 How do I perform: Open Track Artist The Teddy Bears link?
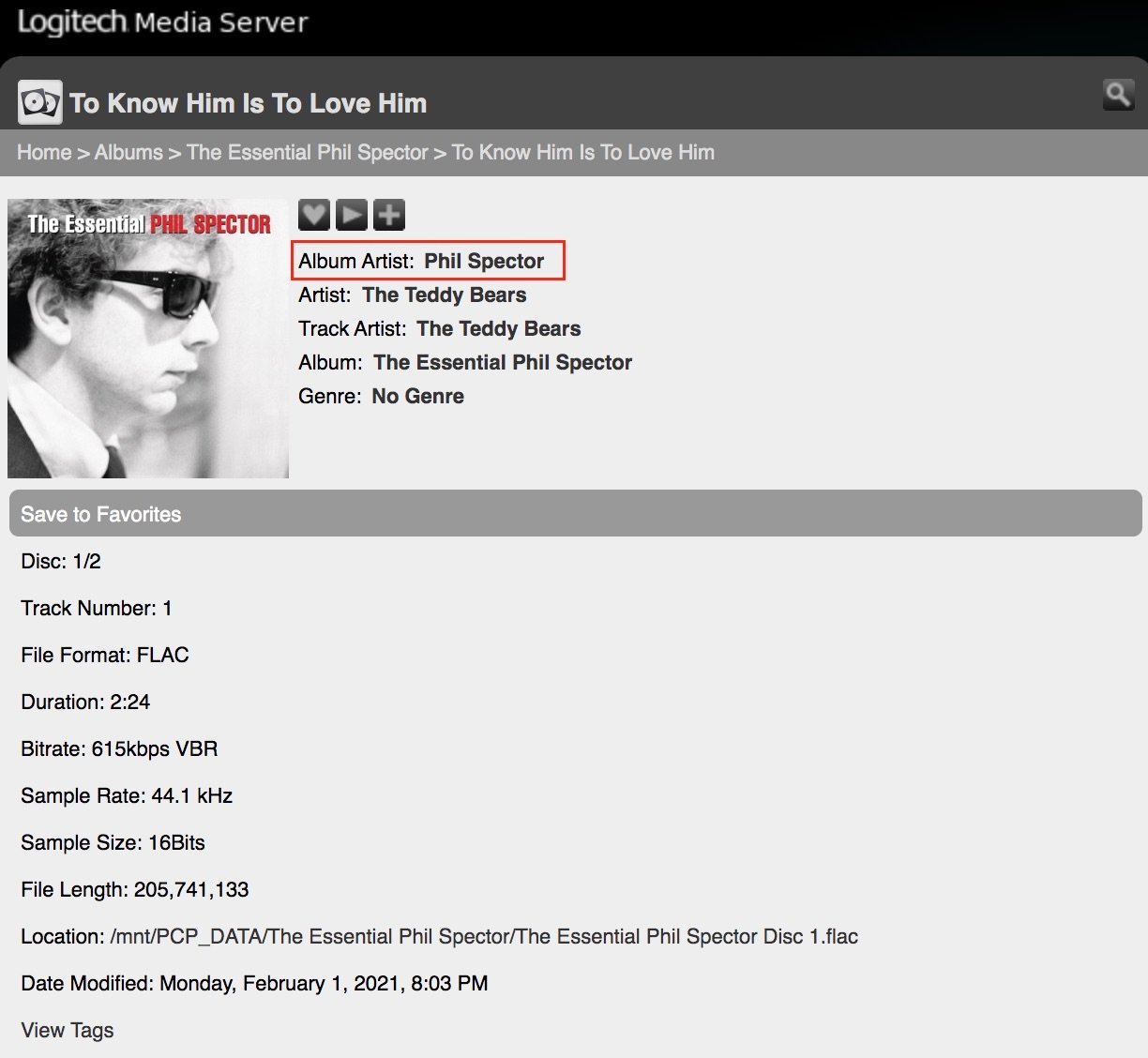point(498,328)
